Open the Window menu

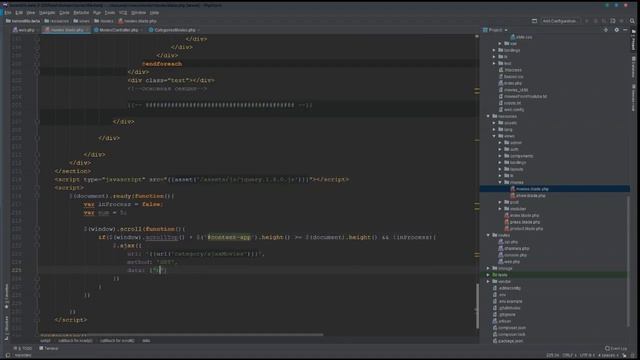tap(138, 13)
